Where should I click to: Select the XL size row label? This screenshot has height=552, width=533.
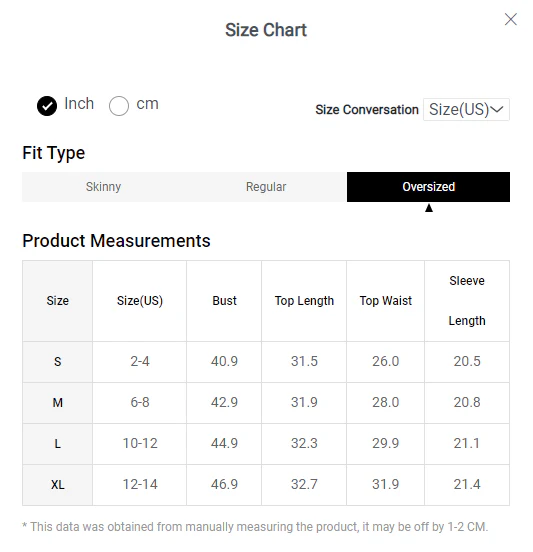click(58, 485)
